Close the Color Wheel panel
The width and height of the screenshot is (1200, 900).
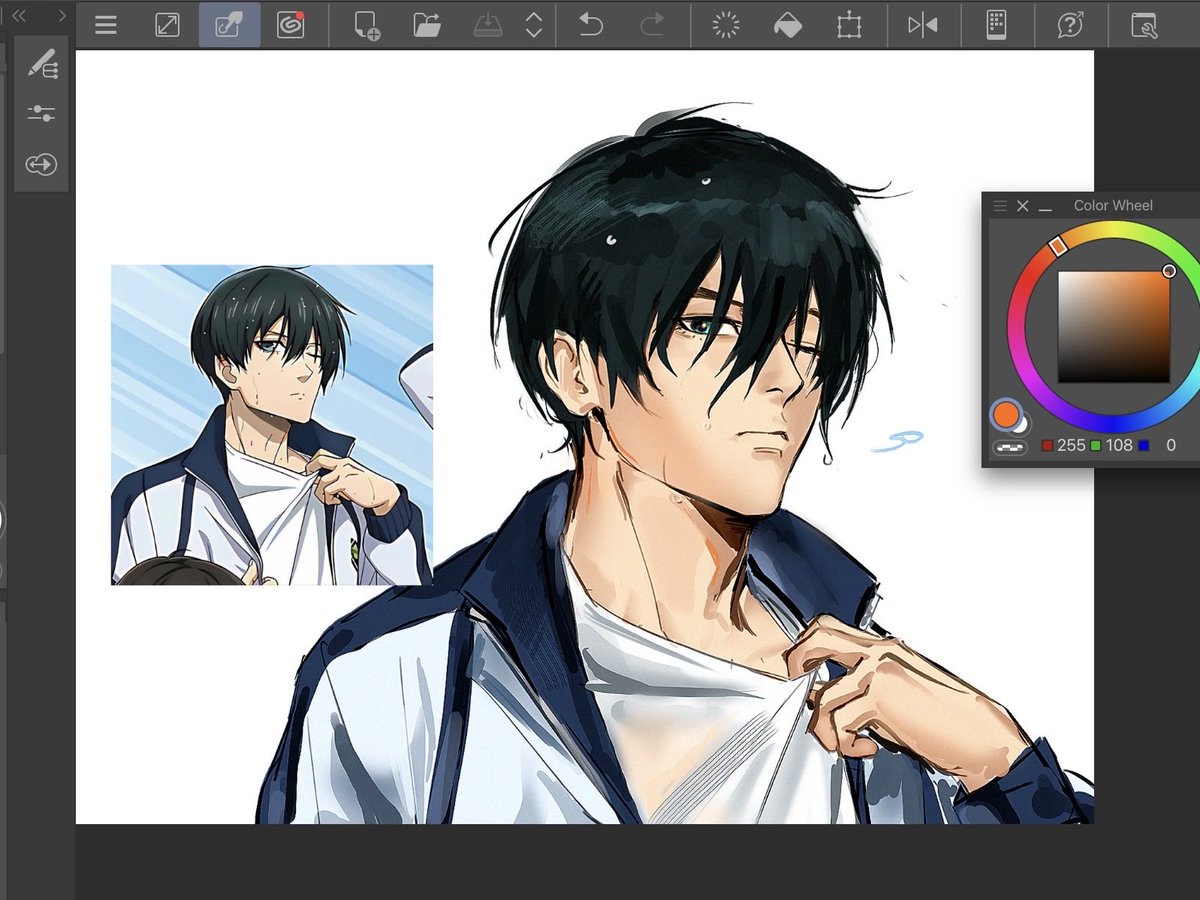1023,205
